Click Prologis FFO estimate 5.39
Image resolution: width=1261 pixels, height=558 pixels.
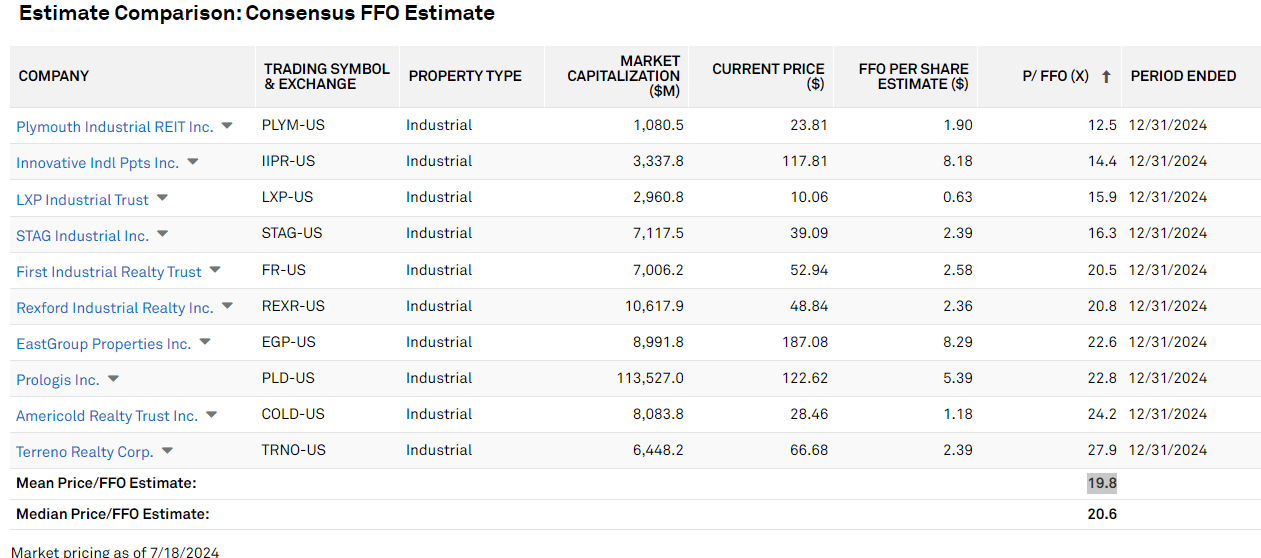click(958, 378)
